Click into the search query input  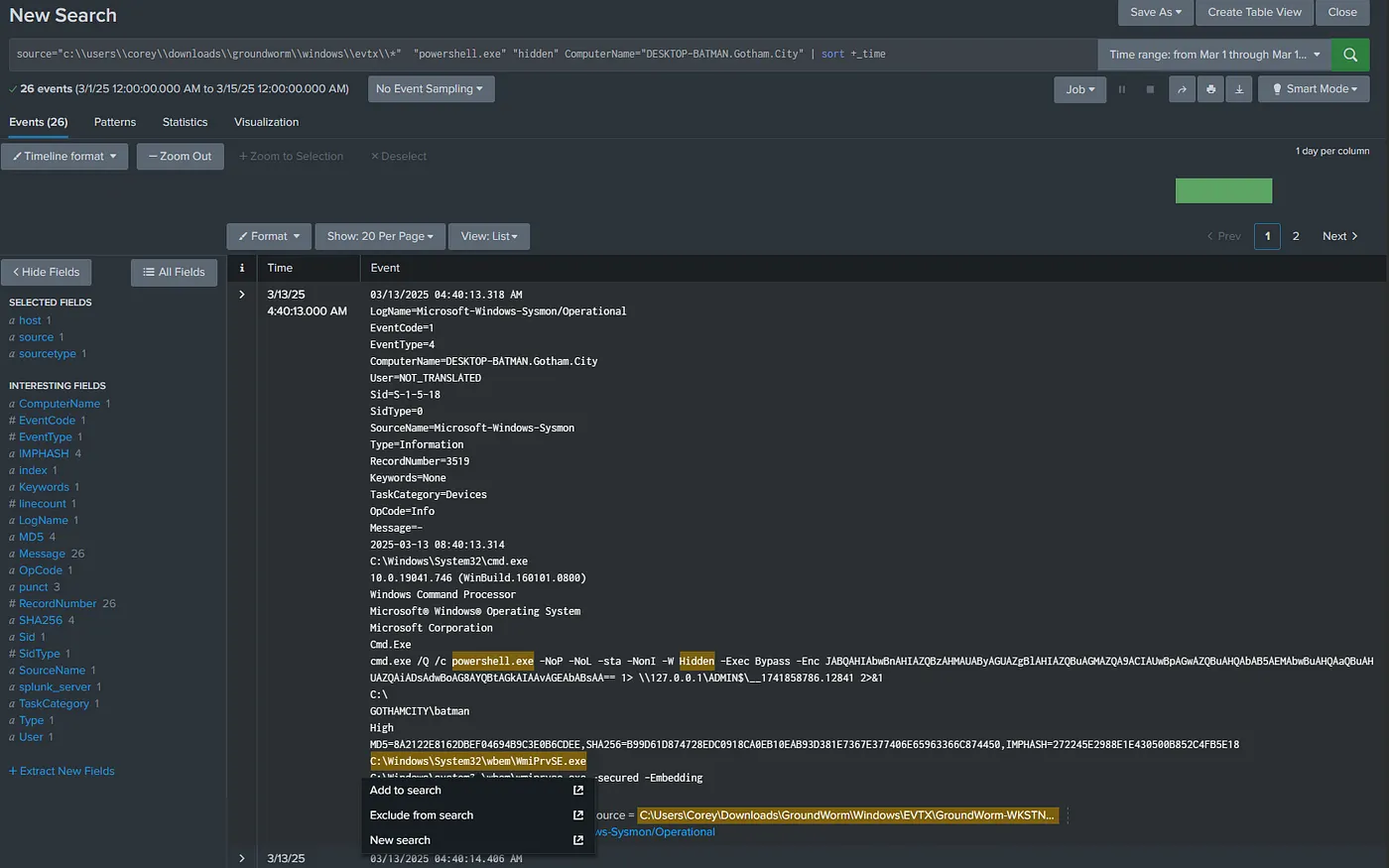click(x=554, y=55)
